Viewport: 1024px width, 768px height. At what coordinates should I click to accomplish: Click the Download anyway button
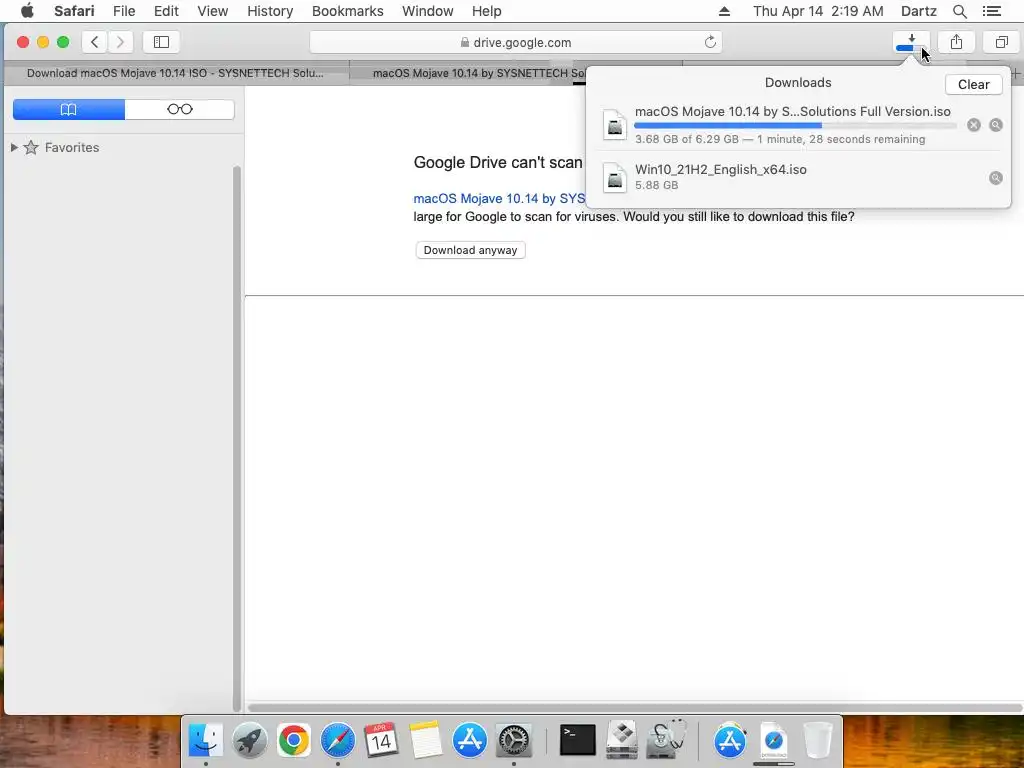470,250
